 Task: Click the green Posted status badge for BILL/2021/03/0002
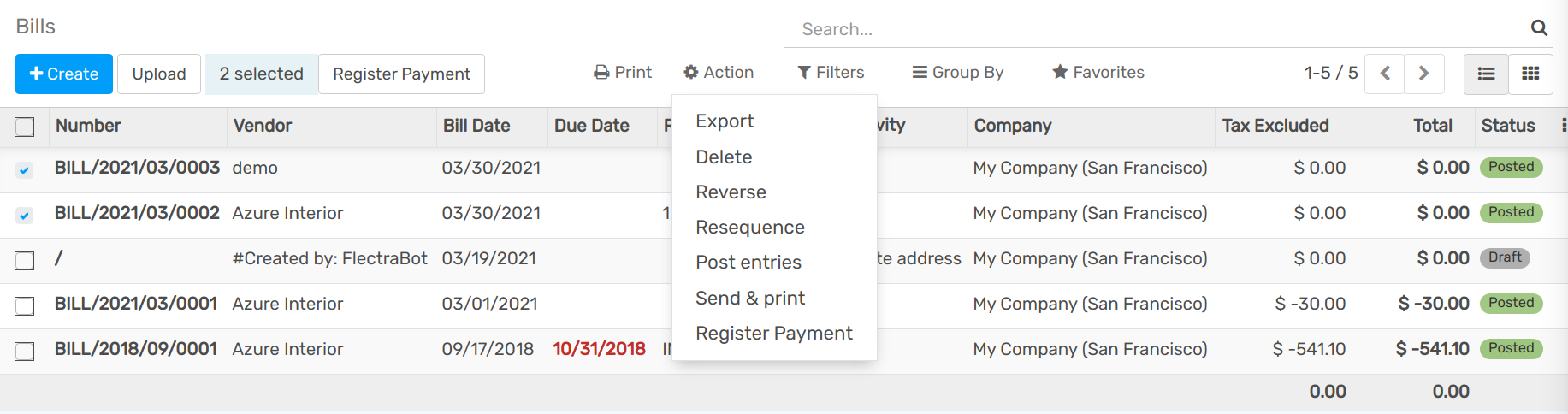pos(1511,212)
